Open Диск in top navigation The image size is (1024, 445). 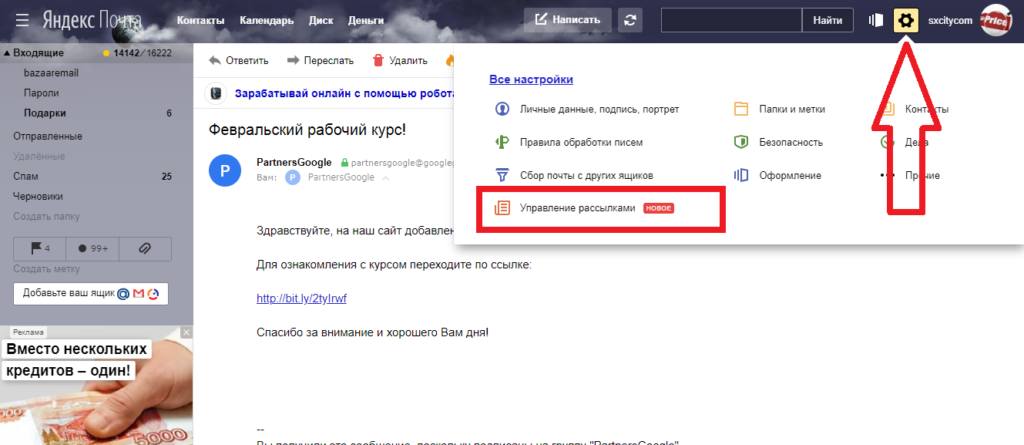tap(321, 20)
